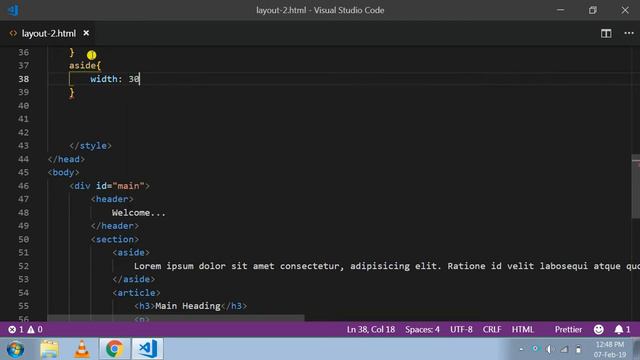This screenshot has height=360, width=640.
Task: Place cursor on the 'aside{' selector
Action: pyautogui.click(x=84, y=65)
